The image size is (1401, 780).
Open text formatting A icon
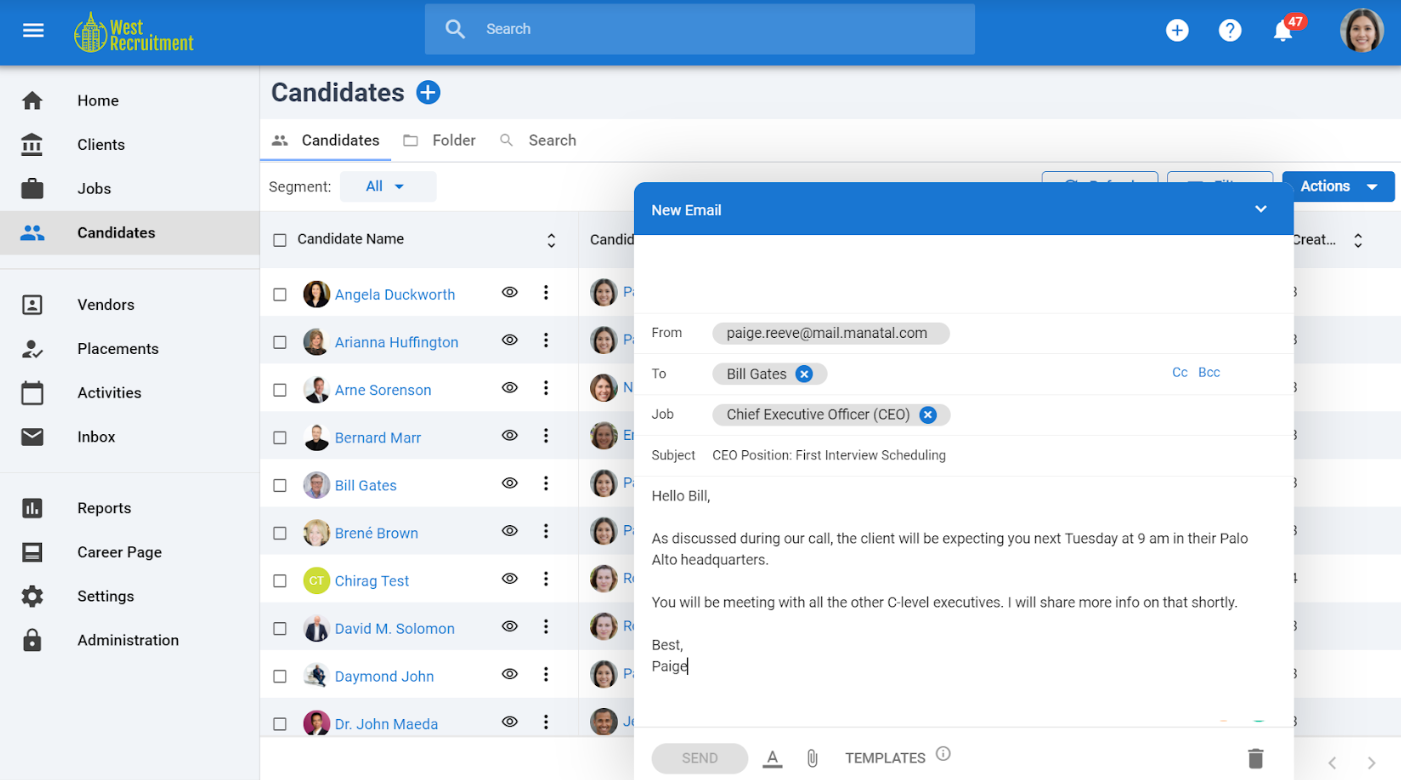click(x=772, y=759)
